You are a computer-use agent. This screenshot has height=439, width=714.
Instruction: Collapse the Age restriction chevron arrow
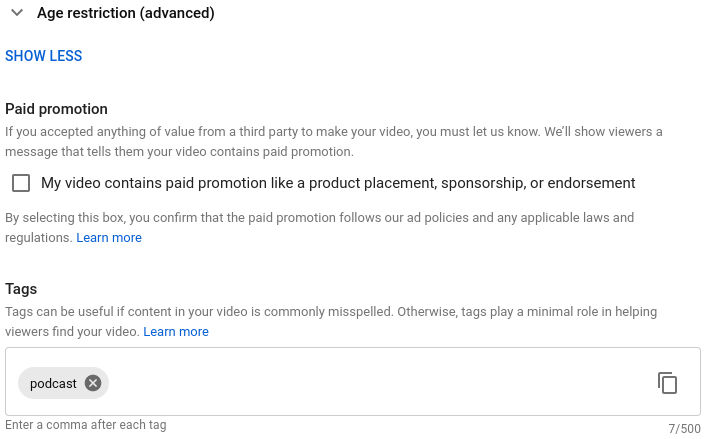click(17, 13)
